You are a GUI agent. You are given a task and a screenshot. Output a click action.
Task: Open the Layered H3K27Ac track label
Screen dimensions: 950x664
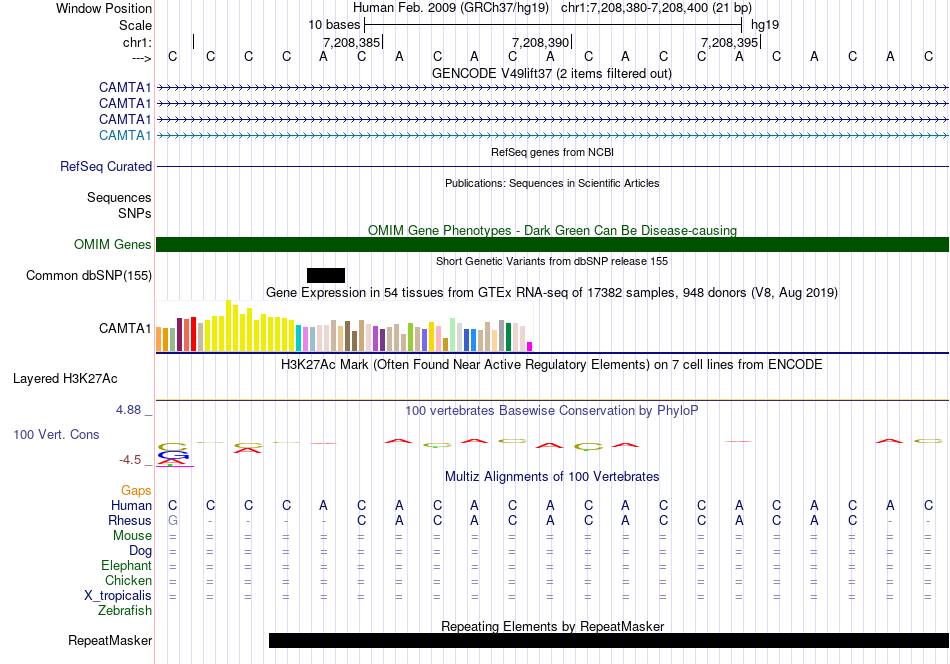(x=65, y=379)
